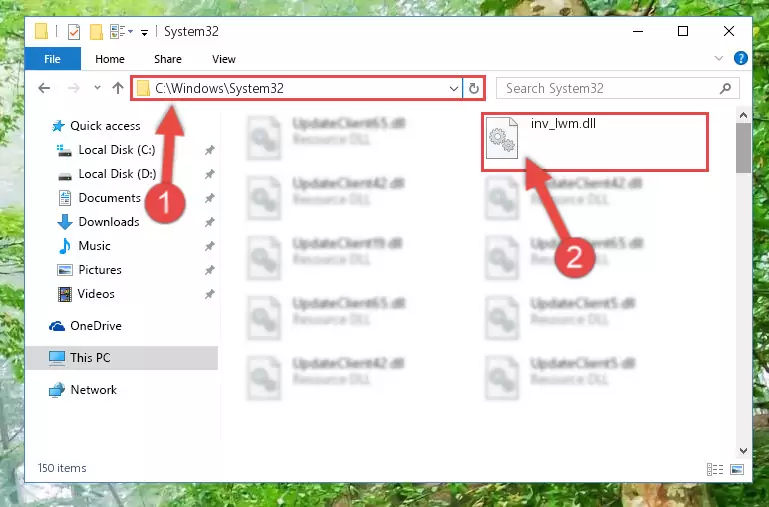This screenshot has height=507, width=769.
Task: Click the inv_lwm.dll file name
Action: click(563, 124)
